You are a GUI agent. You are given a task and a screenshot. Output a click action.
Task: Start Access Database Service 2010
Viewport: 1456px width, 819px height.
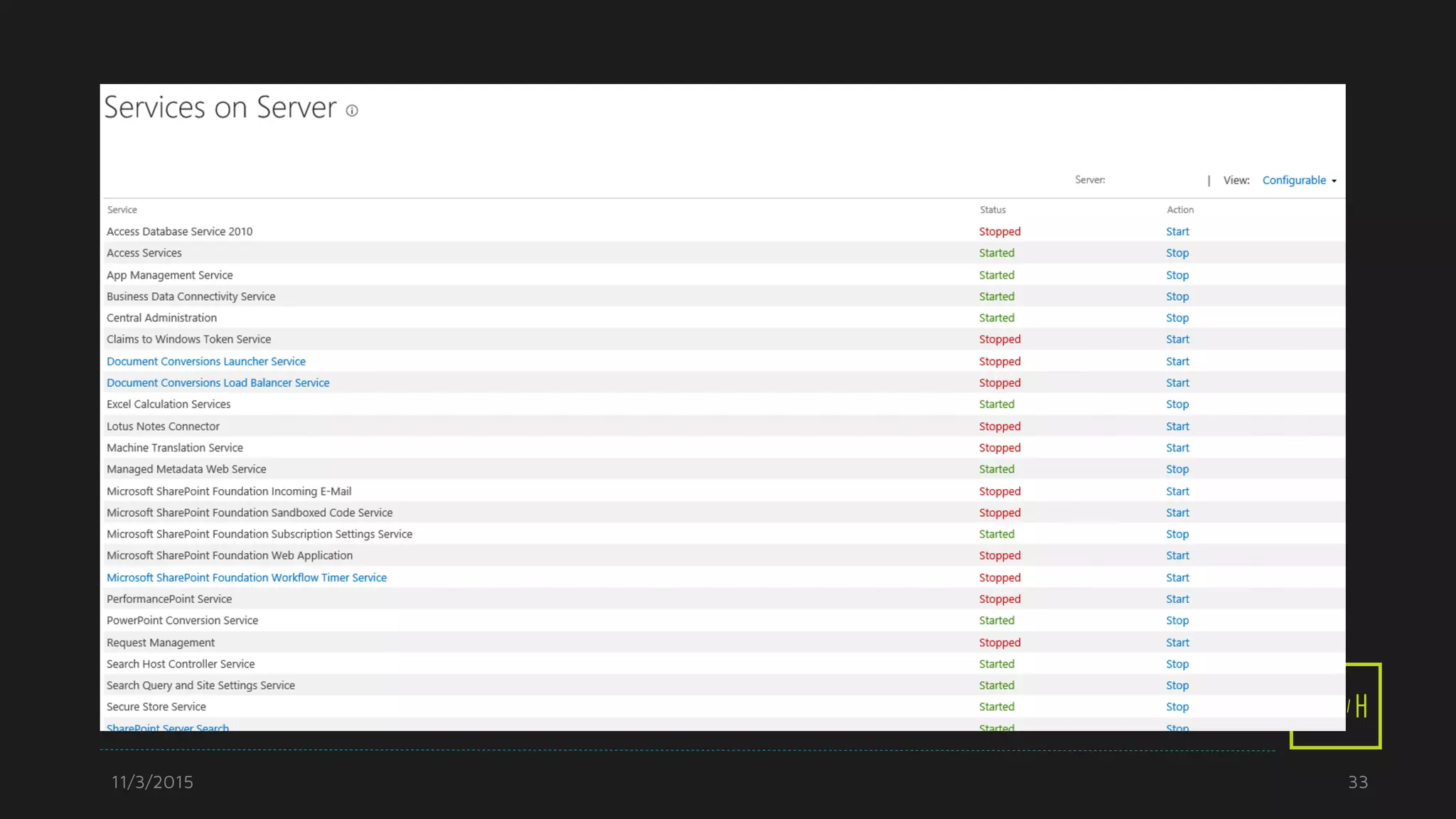[1177, 232]
